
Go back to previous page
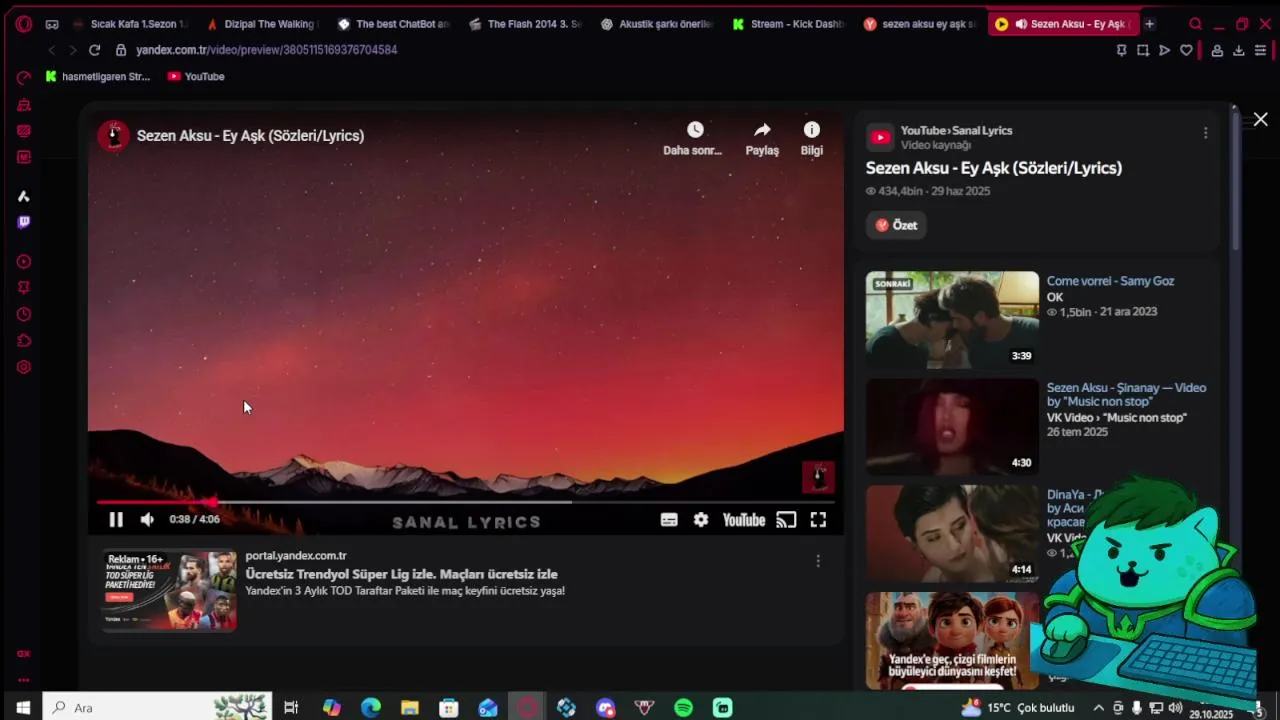52,50
